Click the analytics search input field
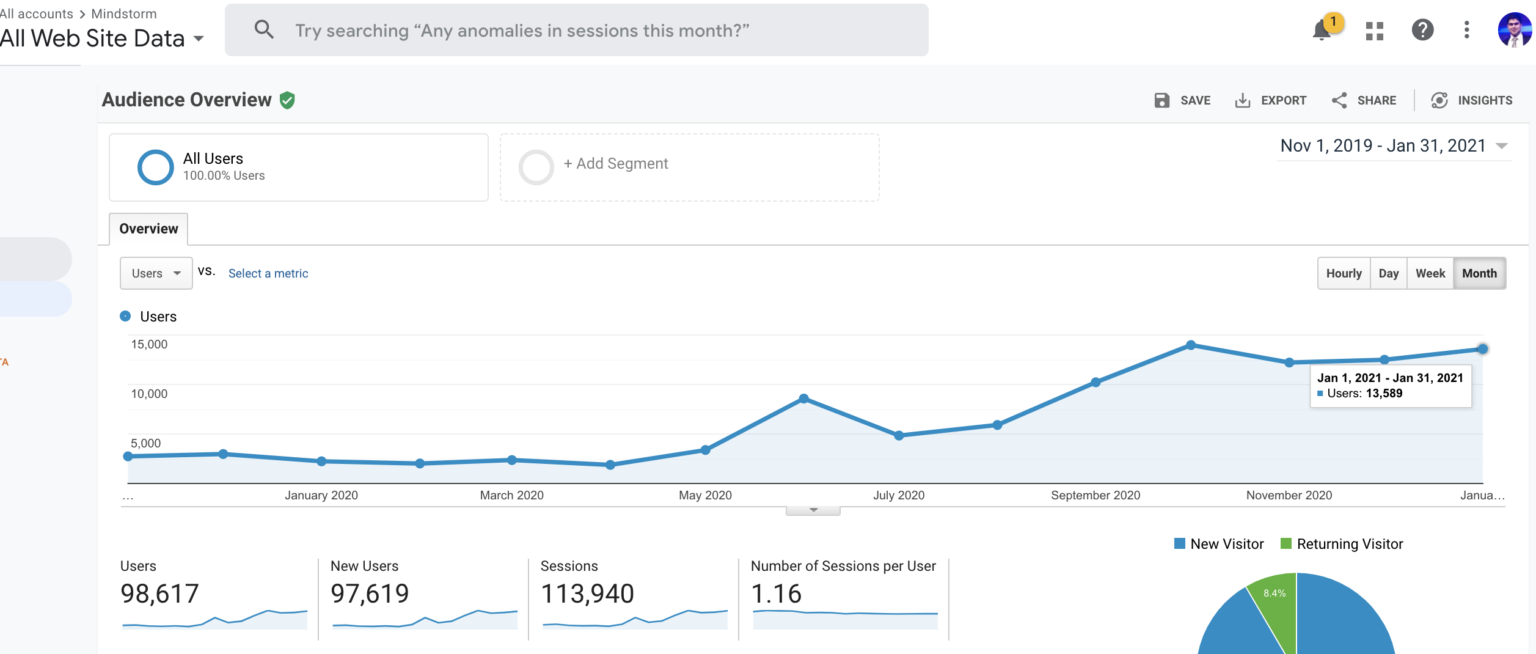The height and width of the screenshot is (654, 1536). coord(576,30)
